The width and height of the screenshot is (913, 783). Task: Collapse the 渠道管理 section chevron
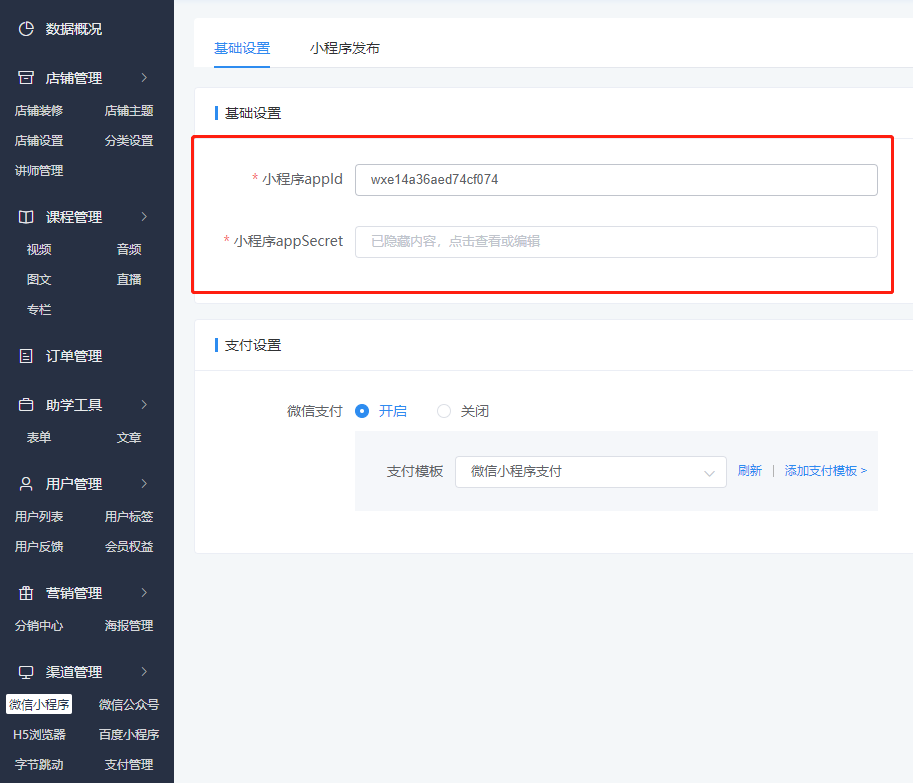click(144, 672)
